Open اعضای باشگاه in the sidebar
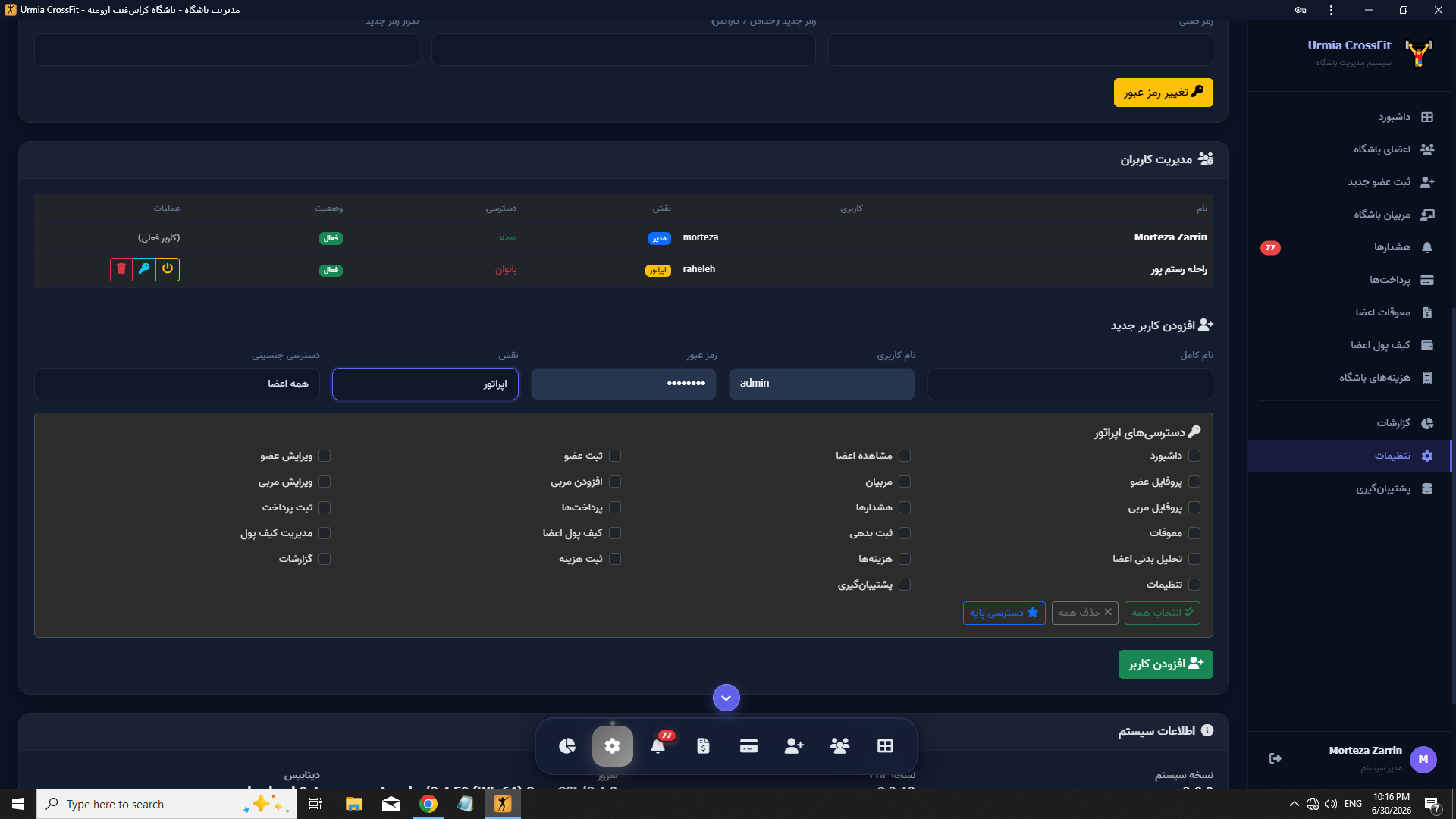The width and height of the screenshot is (1456, 819). click(x=1350, y=149)
